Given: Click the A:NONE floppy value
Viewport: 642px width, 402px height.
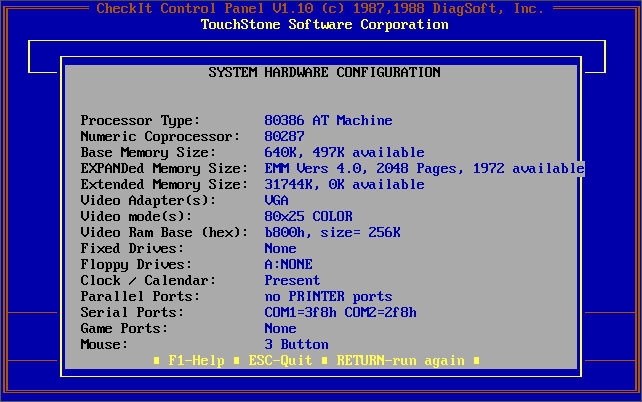Looking at the screenshot, I should click(x=288, y=264).
